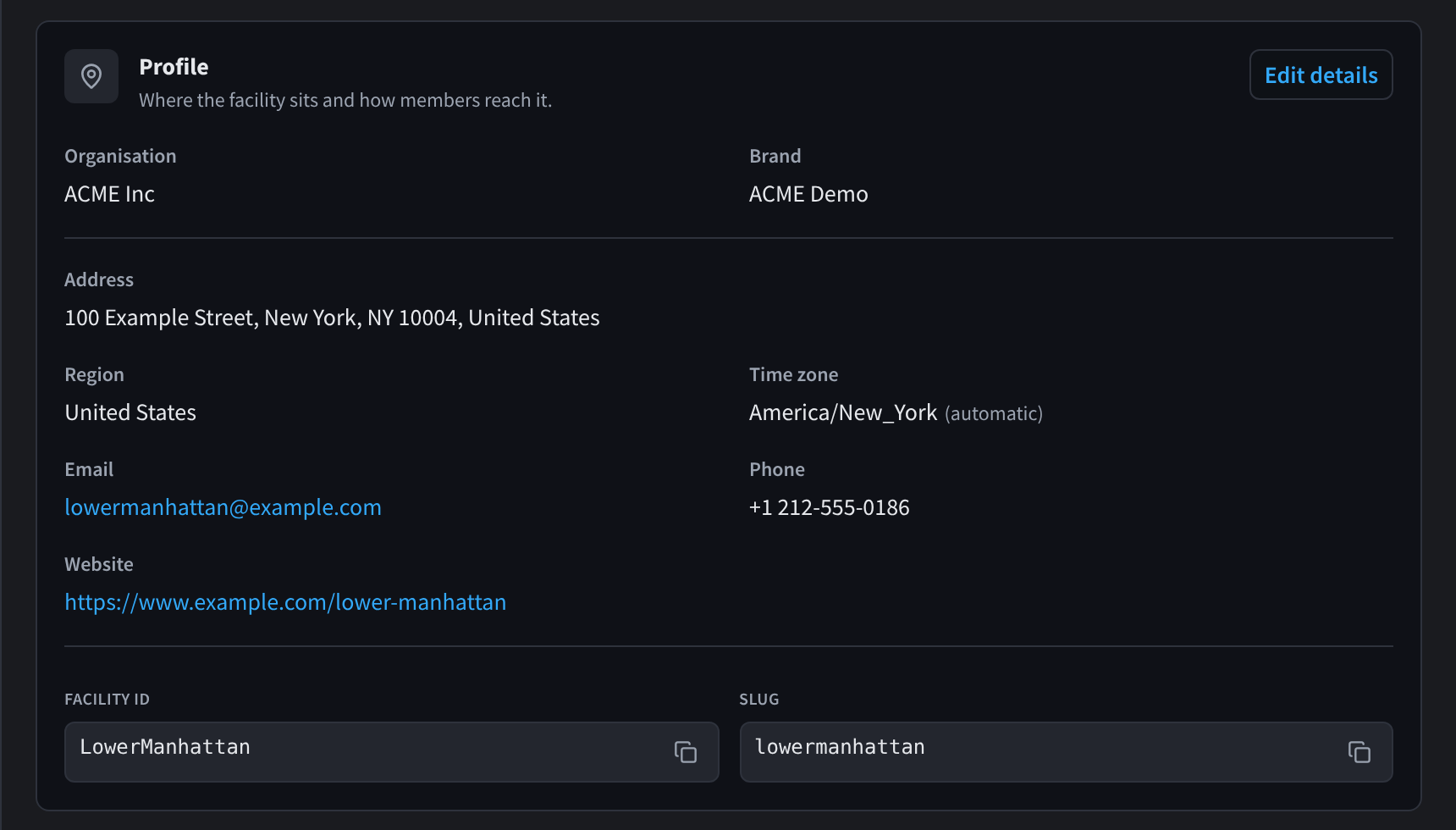Screen dimensions: 1456x830
Task: Copy the Facility ID LowerManhattan value
Action: point(686,752)
